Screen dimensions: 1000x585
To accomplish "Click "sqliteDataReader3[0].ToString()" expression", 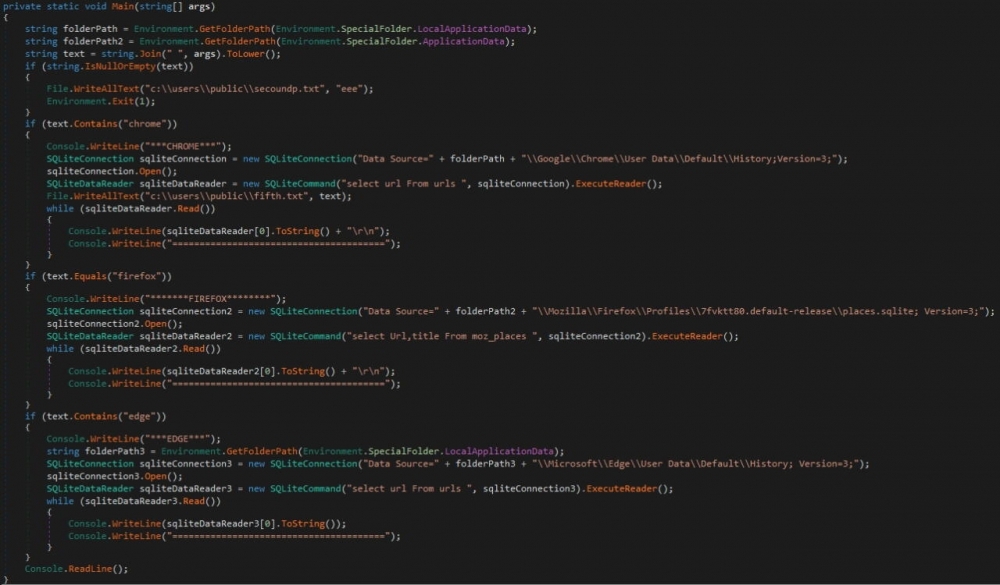I will pos(253,524).
